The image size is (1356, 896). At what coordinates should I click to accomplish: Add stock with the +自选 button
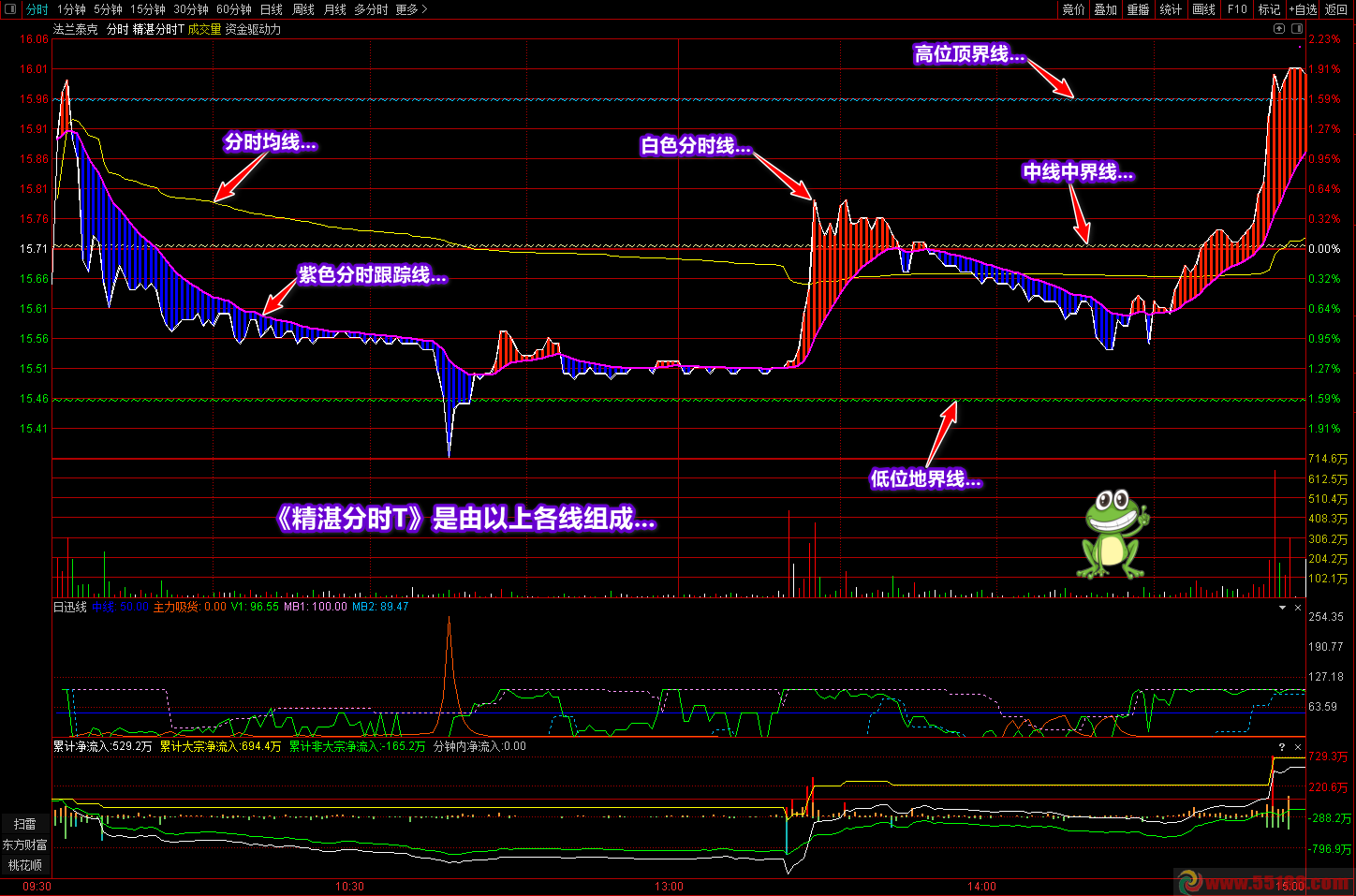point(1303,9)
